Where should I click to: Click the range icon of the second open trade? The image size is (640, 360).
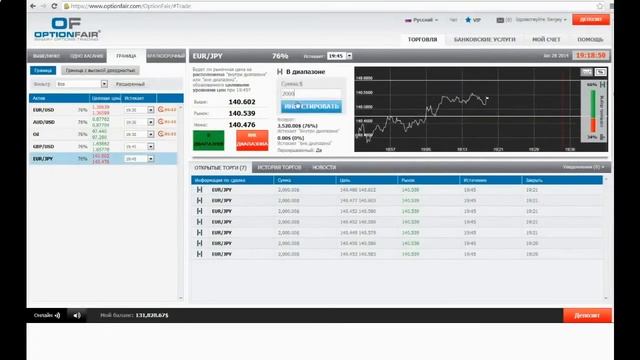(x=200, y=200)
